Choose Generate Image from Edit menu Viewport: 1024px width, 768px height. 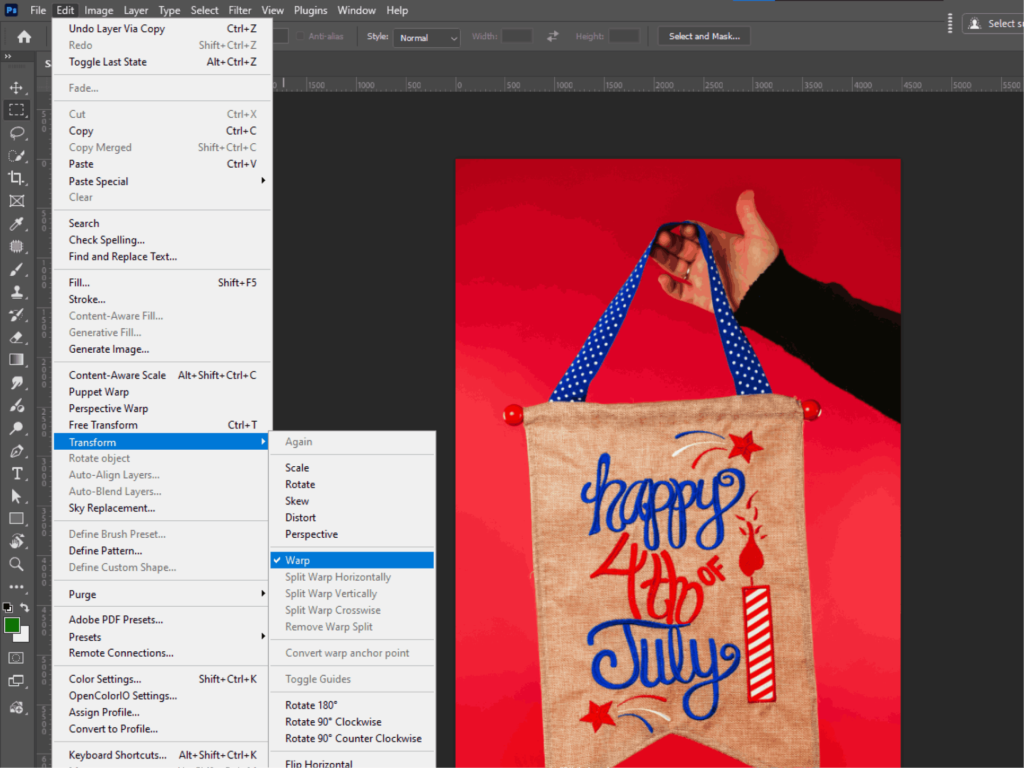pos(162,349)
